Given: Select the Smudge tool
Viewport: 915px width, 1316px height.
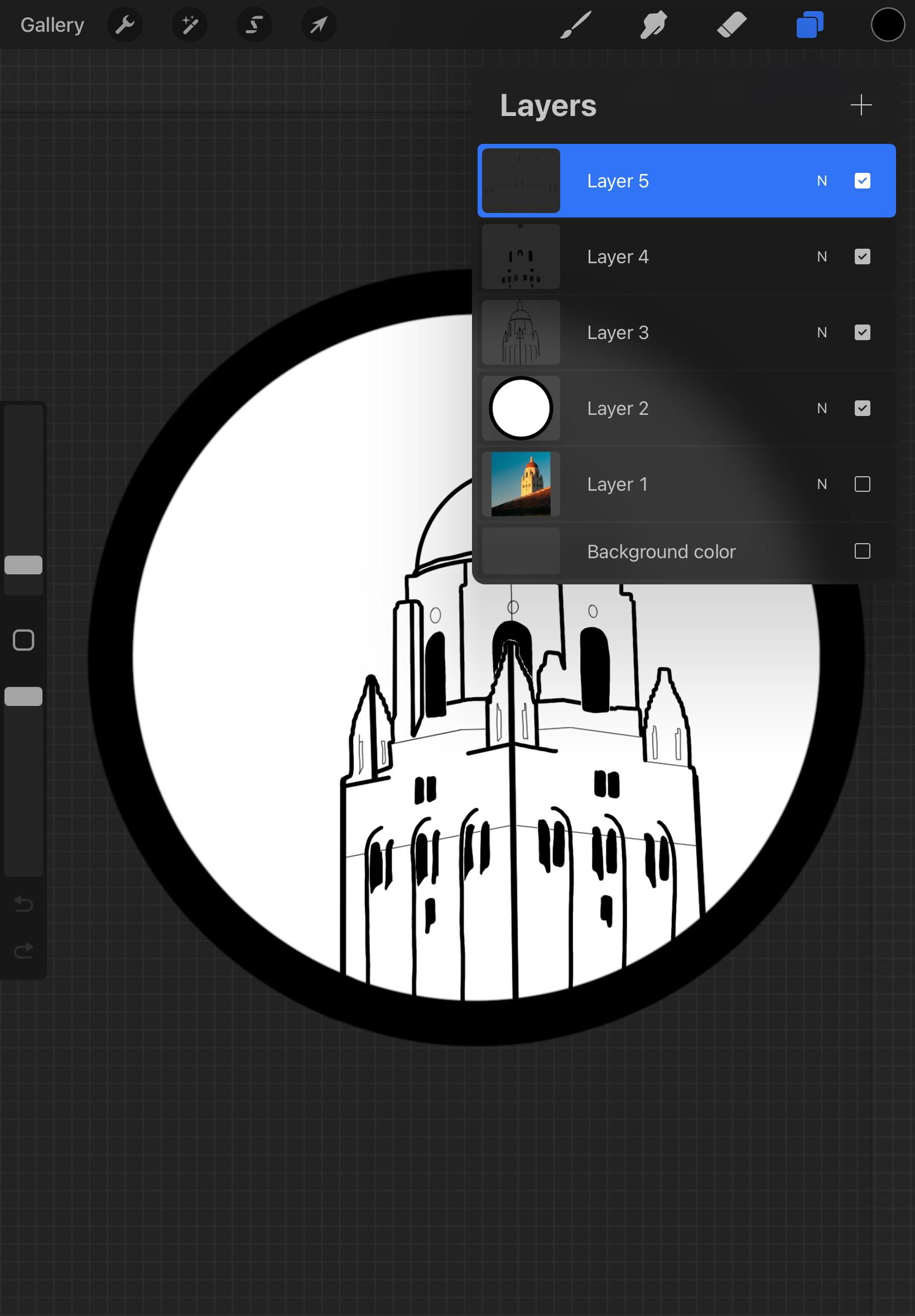Looking at the screenshot, I should pos(653,25).
